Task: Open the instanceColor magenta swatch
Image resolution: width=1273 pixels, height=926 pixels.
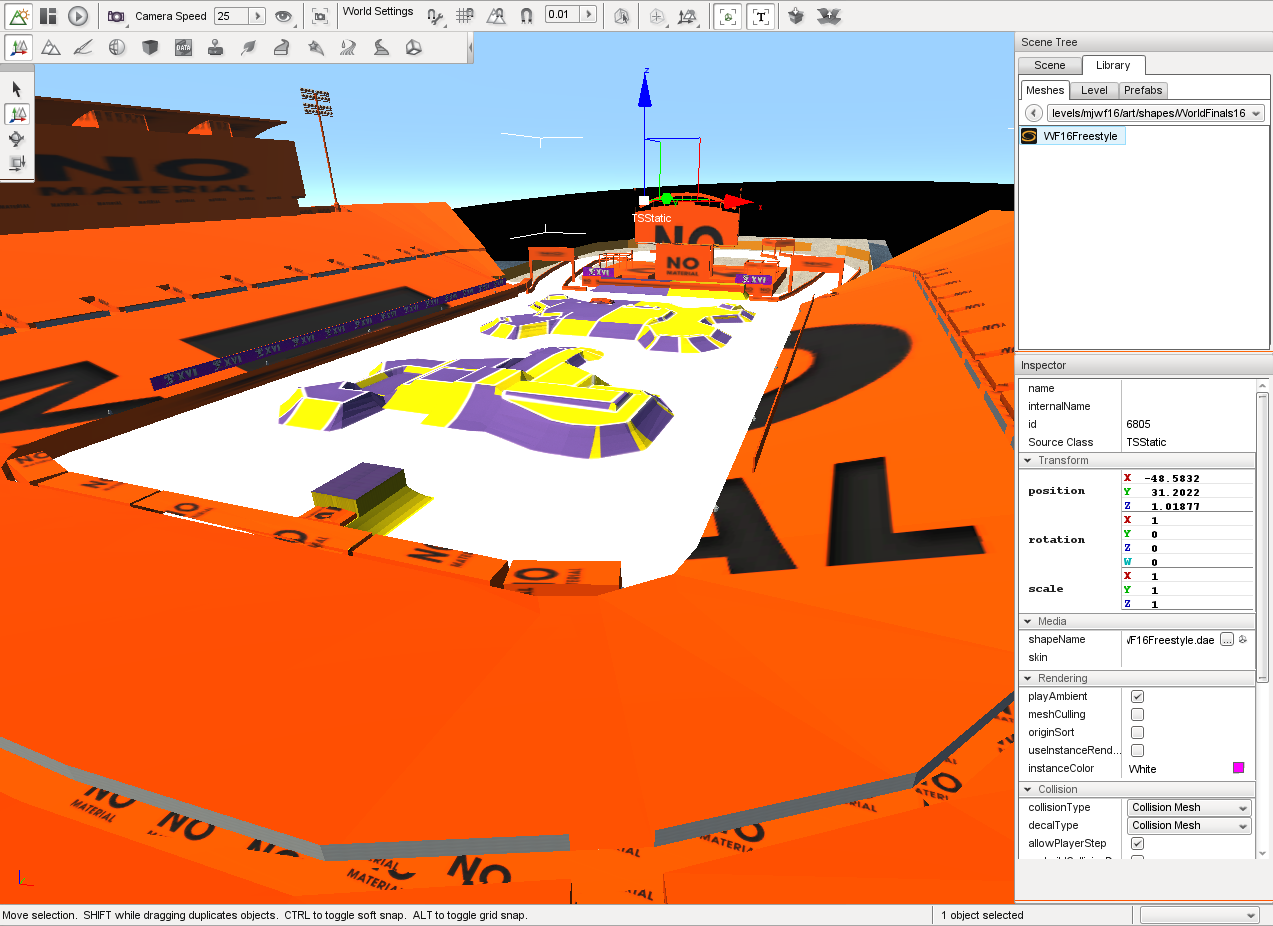Action: click(1239, 768)
